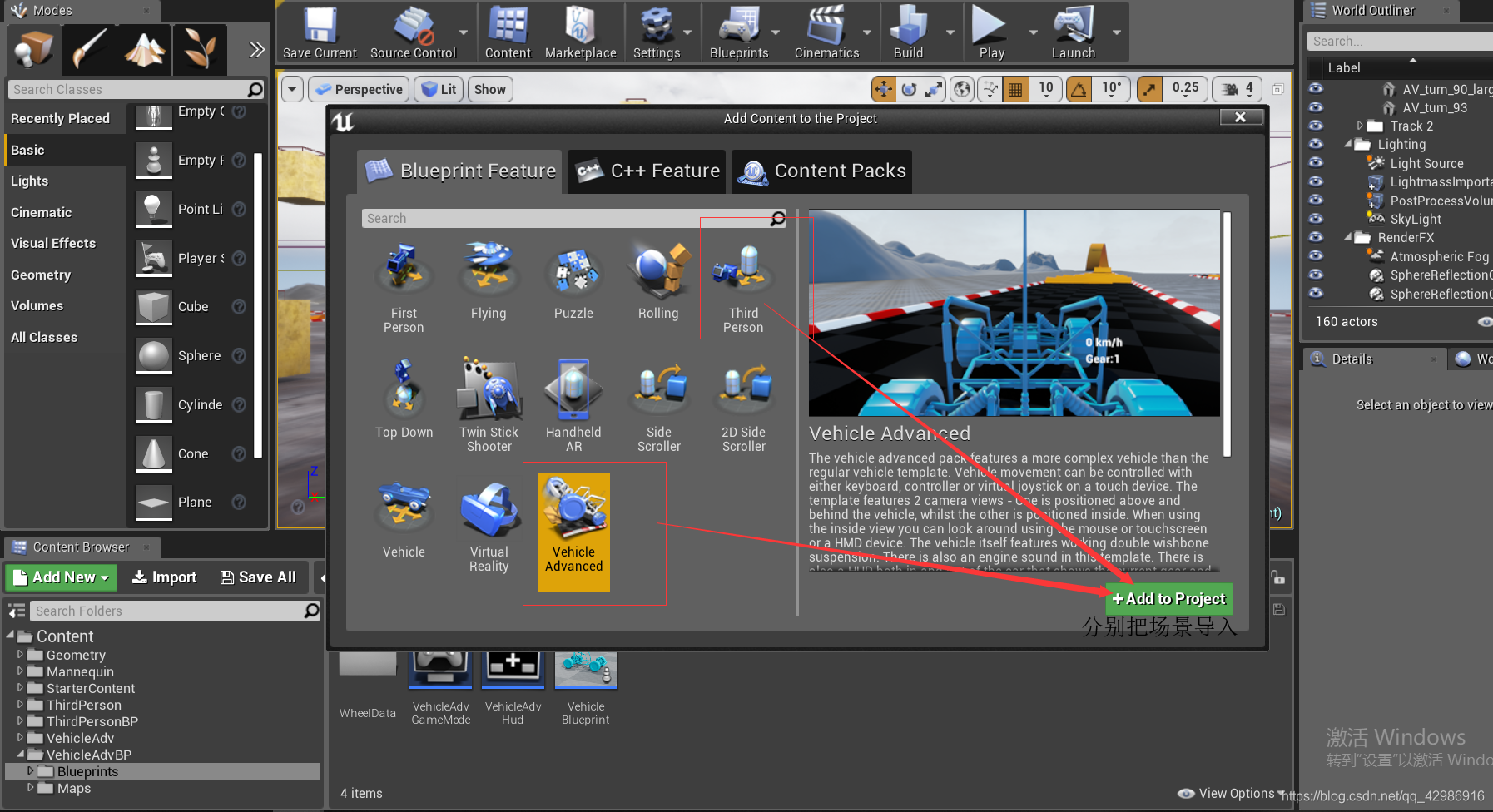Choose the Virtual Reality template
This screenshot has width=1493, height=812.
[489, 526]
